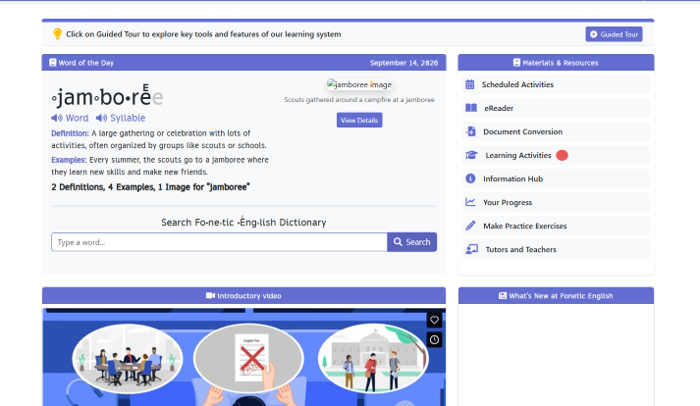700x406 pixels.
Task: Click the image caption about scouts campfire
Action: pos(359,100)
